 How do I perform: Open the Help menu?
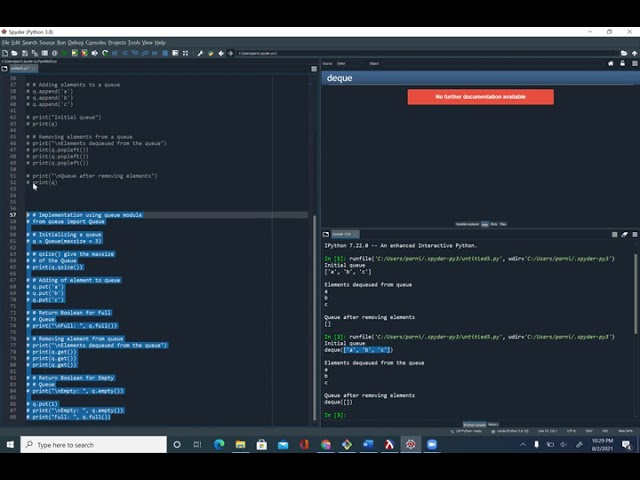click(160, 42)
